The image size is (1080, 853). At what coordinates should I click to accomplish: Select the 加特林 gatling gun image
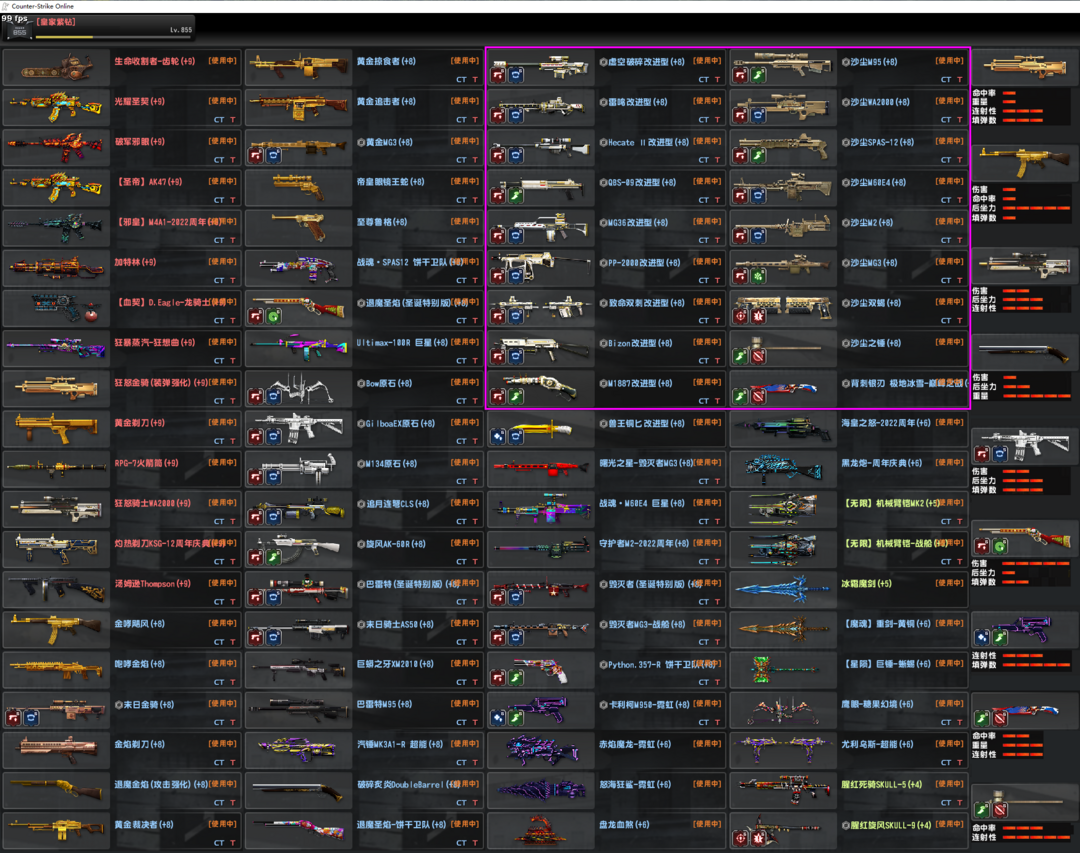coord(56,268)
